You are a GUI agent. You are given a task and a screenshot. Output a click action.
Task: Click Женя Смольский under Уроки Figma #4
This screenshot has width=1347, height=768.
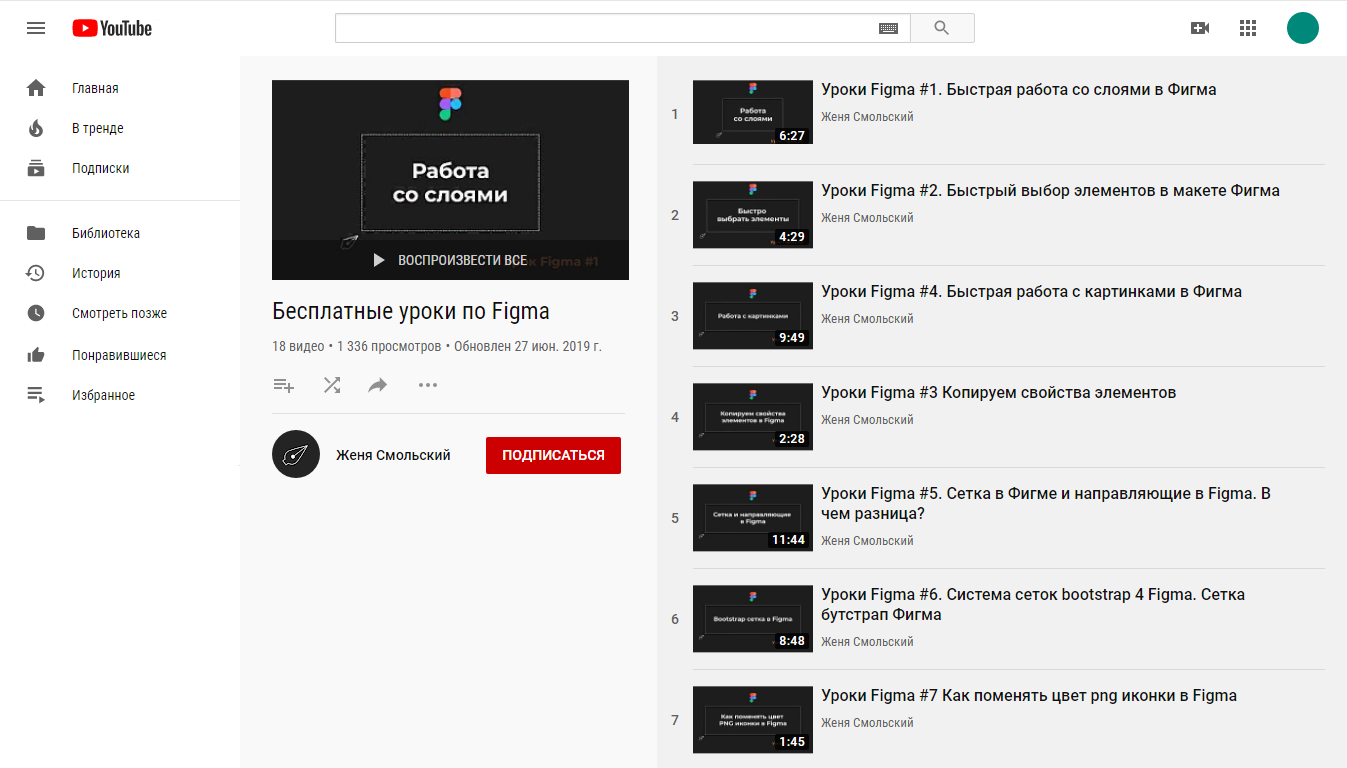tap(867, 319)
